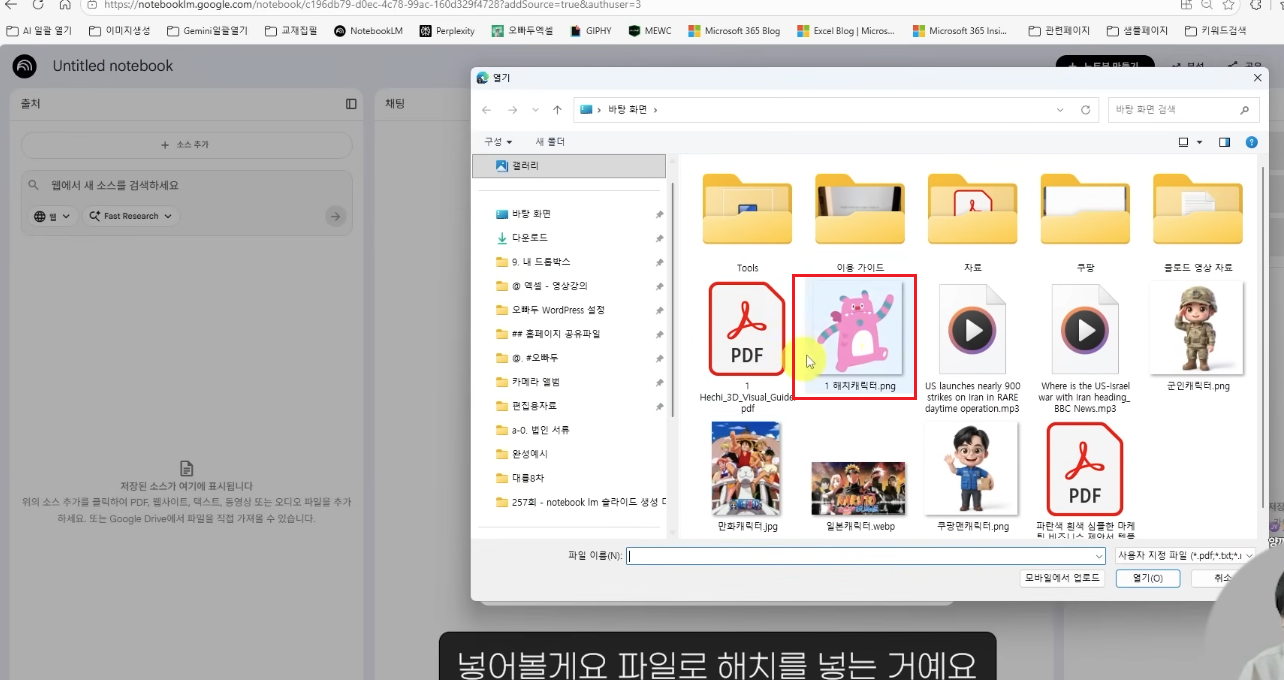Select the Hechi_3D_Visual_Guide pdf file

pos(747,345)
